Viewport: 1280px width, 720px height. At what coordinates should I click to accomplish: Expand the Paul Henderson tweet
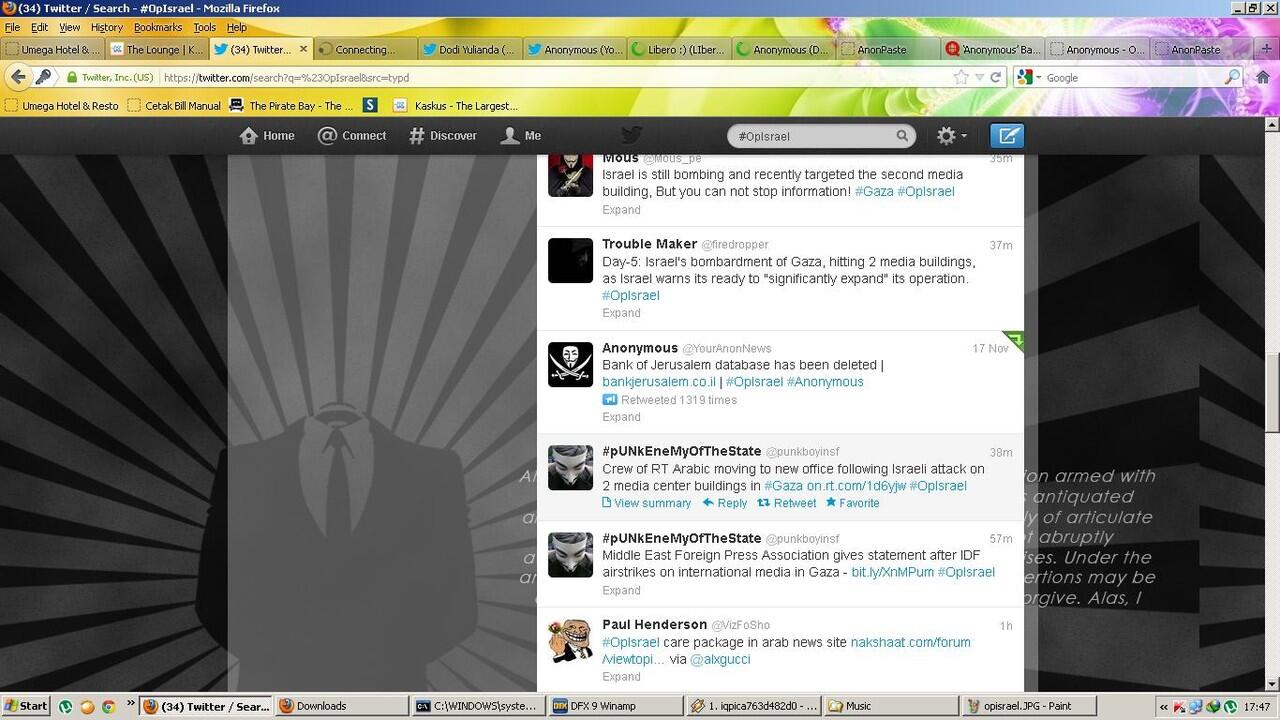(621, 677)
